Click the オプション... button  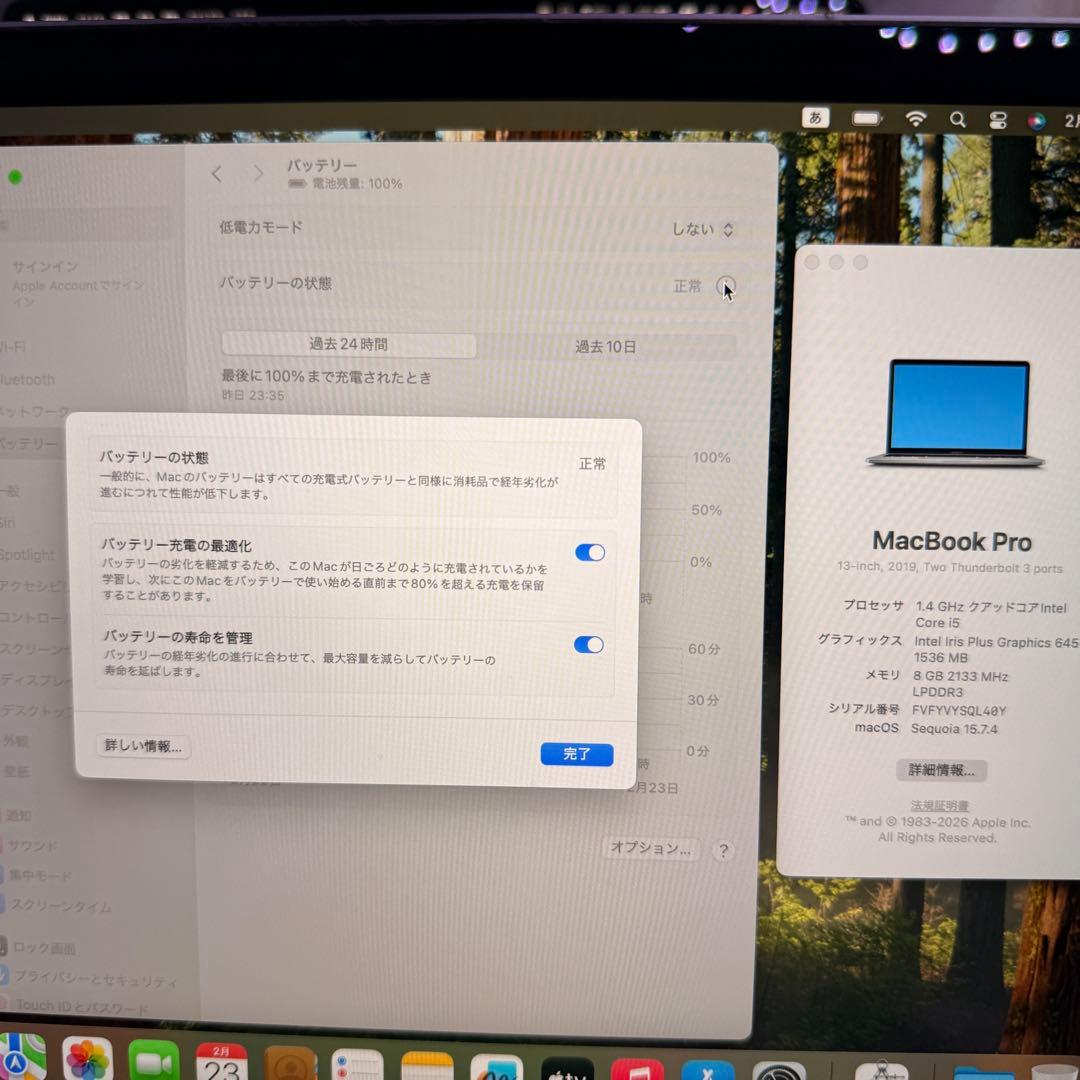click(x=650, y=848)
